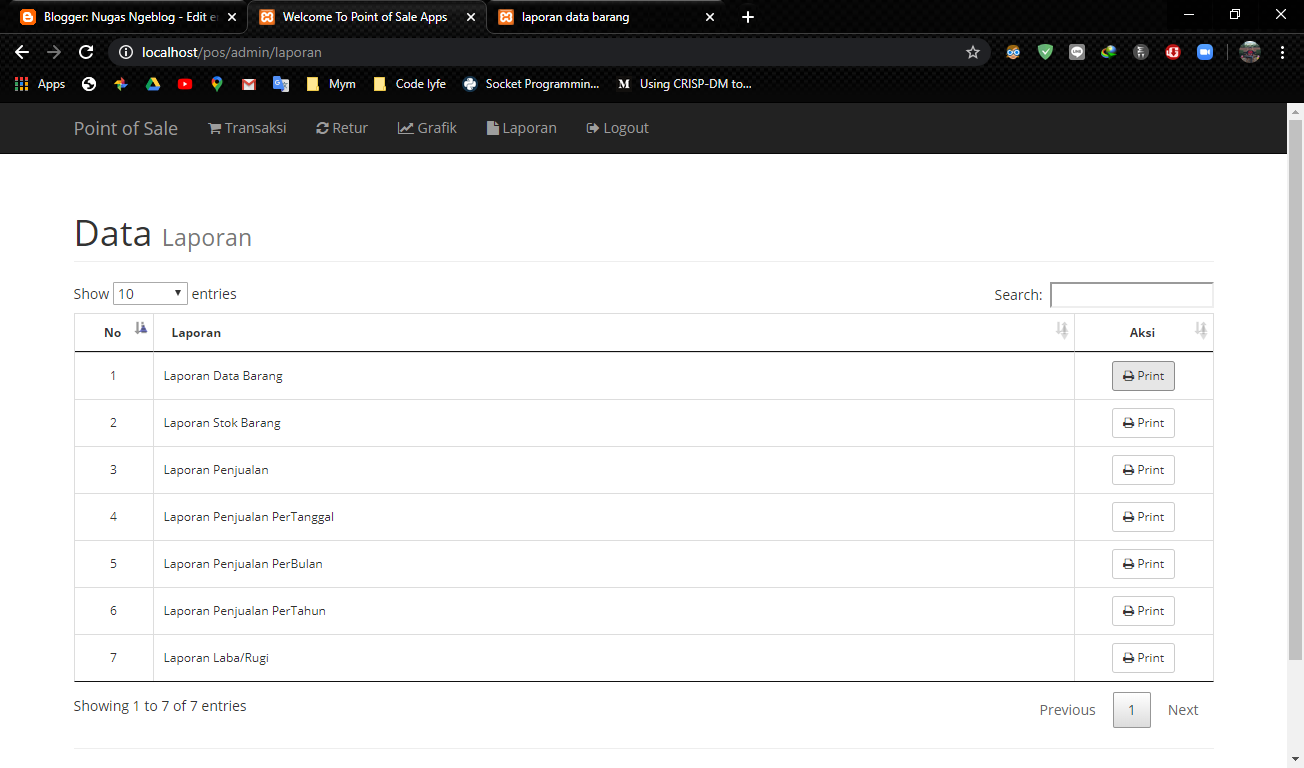Open Chrome three-dot menu
The width and height of the screenshot is (1304, 768).
point(1282,52)
